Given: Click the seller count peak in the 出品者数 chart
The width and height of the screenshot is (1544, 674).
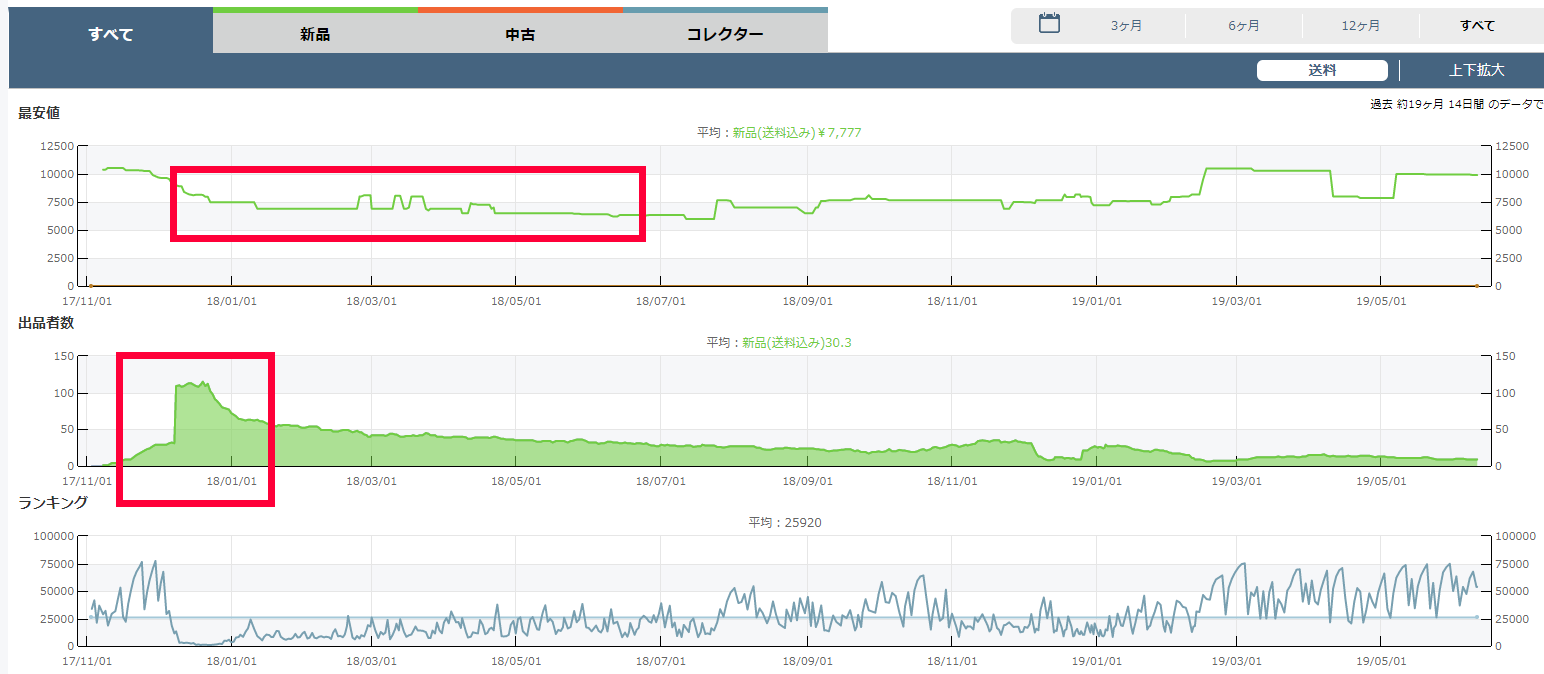Looking at the screenshot, I should pyautogui.click(x=203, y=382).
